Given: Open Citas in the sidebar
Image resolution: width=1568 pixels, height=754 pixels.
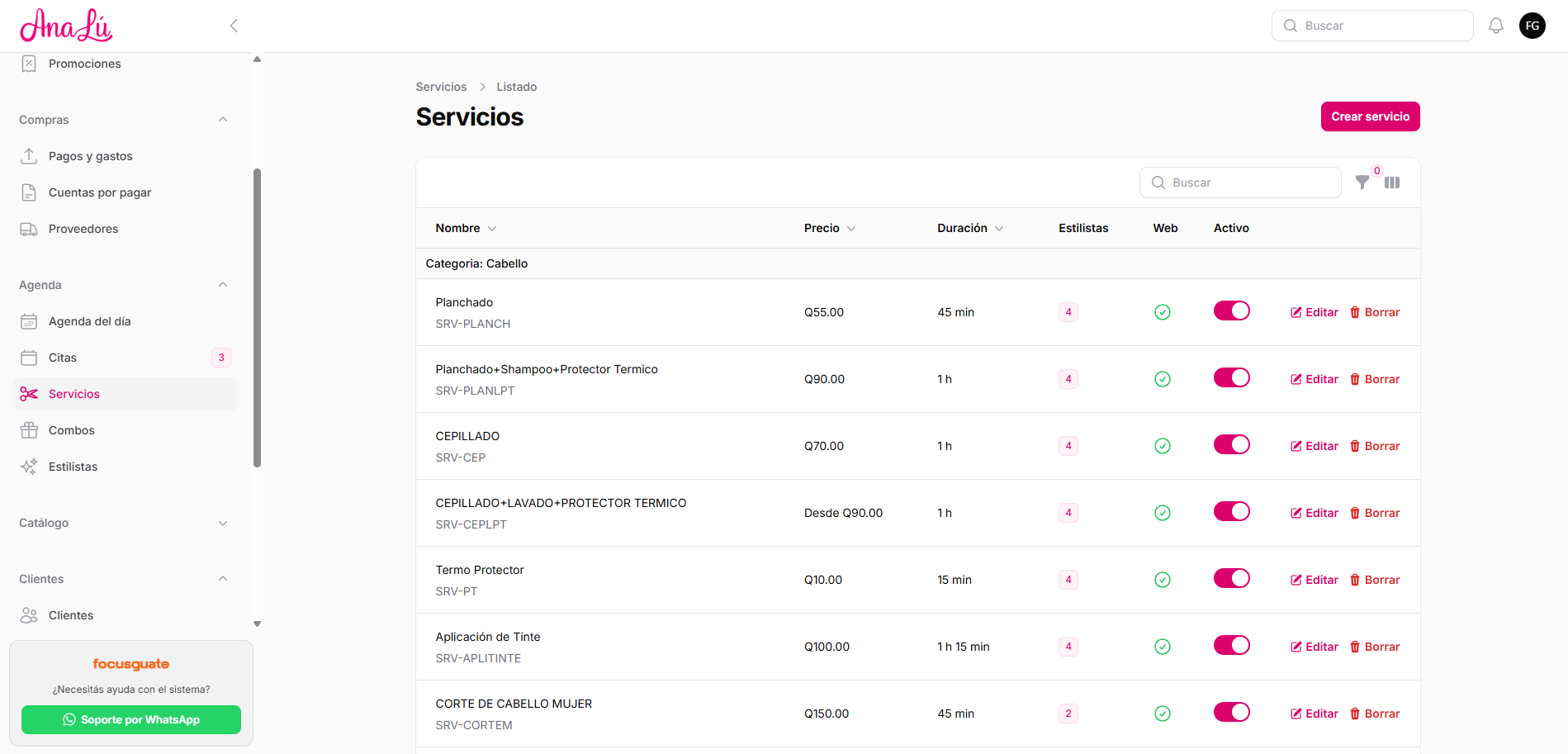Looking at the screenshot, I should pyautogui.click(x=126, y=358).
